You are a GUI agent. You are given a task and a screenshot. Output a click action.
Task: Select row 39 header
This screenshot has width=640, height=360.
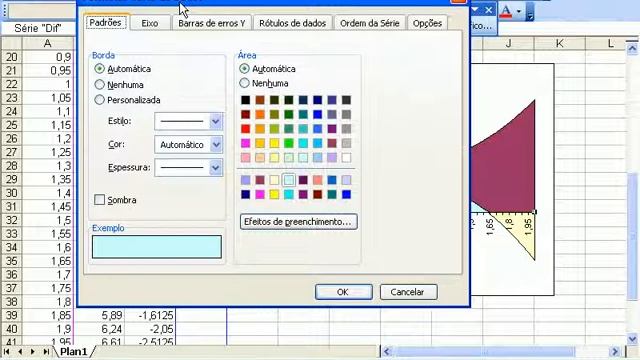point(11,316)
